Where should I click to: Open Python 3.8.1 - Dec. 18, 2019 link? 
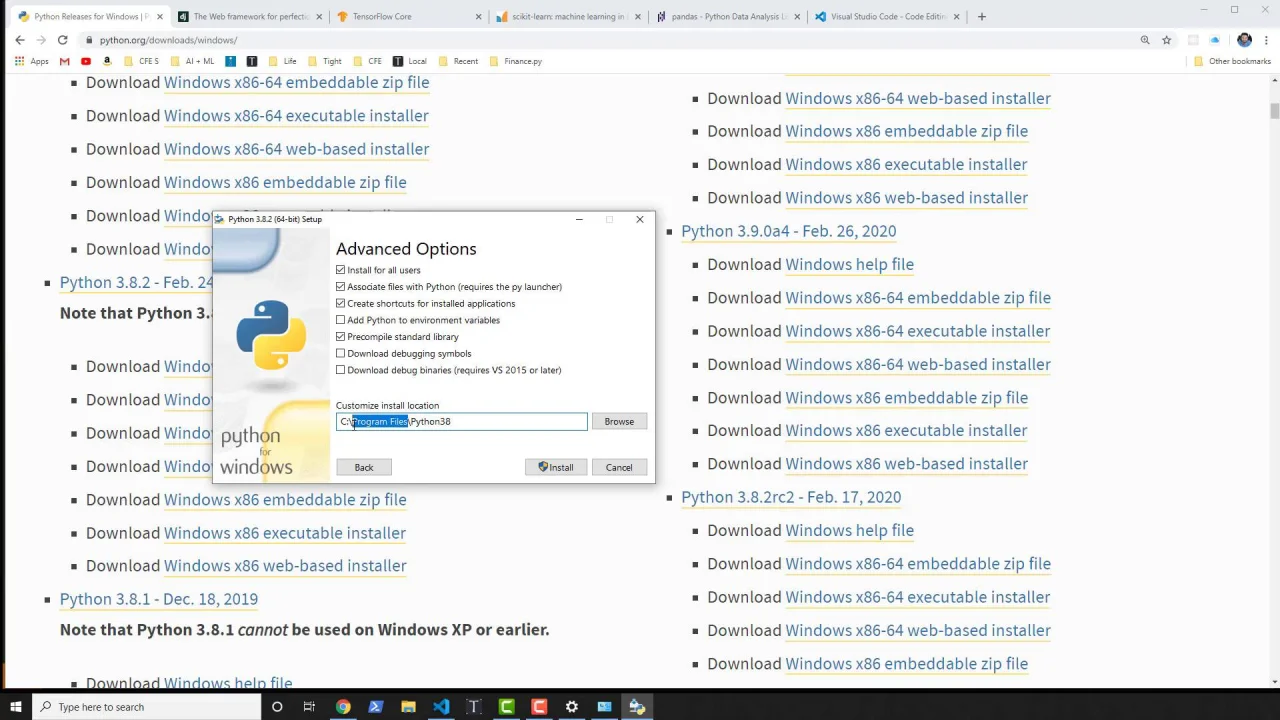(159, 599)
